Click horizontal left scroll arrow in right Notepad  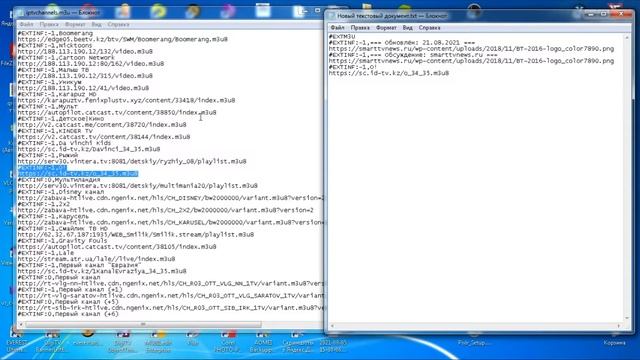pyautogui.click(x=332, y=326)
